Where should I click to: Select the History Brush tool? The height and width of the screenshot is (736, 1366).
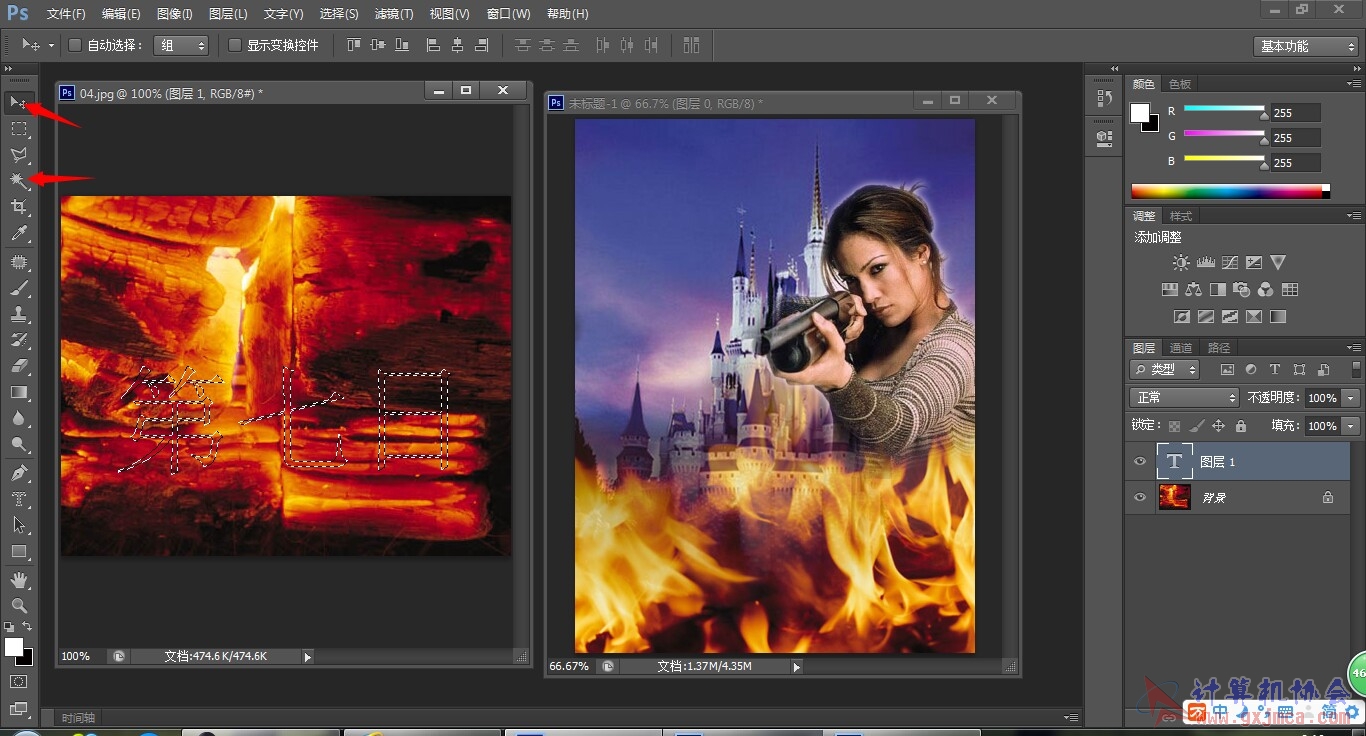pos(18,340)
